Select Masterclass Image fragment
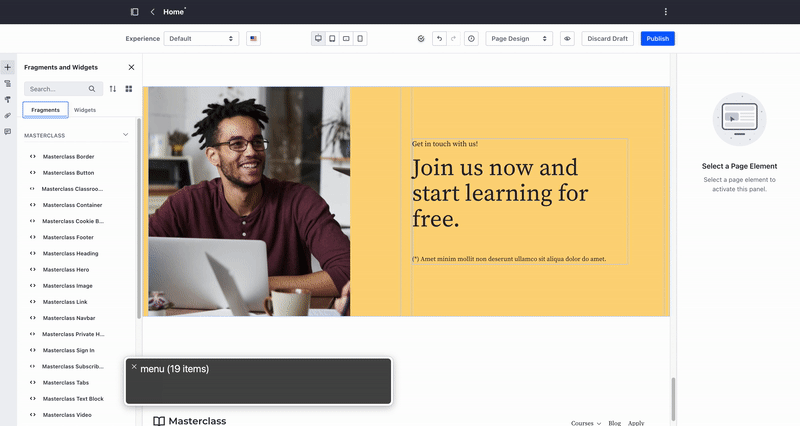This screenshot has height=426, width=800. 68,286
